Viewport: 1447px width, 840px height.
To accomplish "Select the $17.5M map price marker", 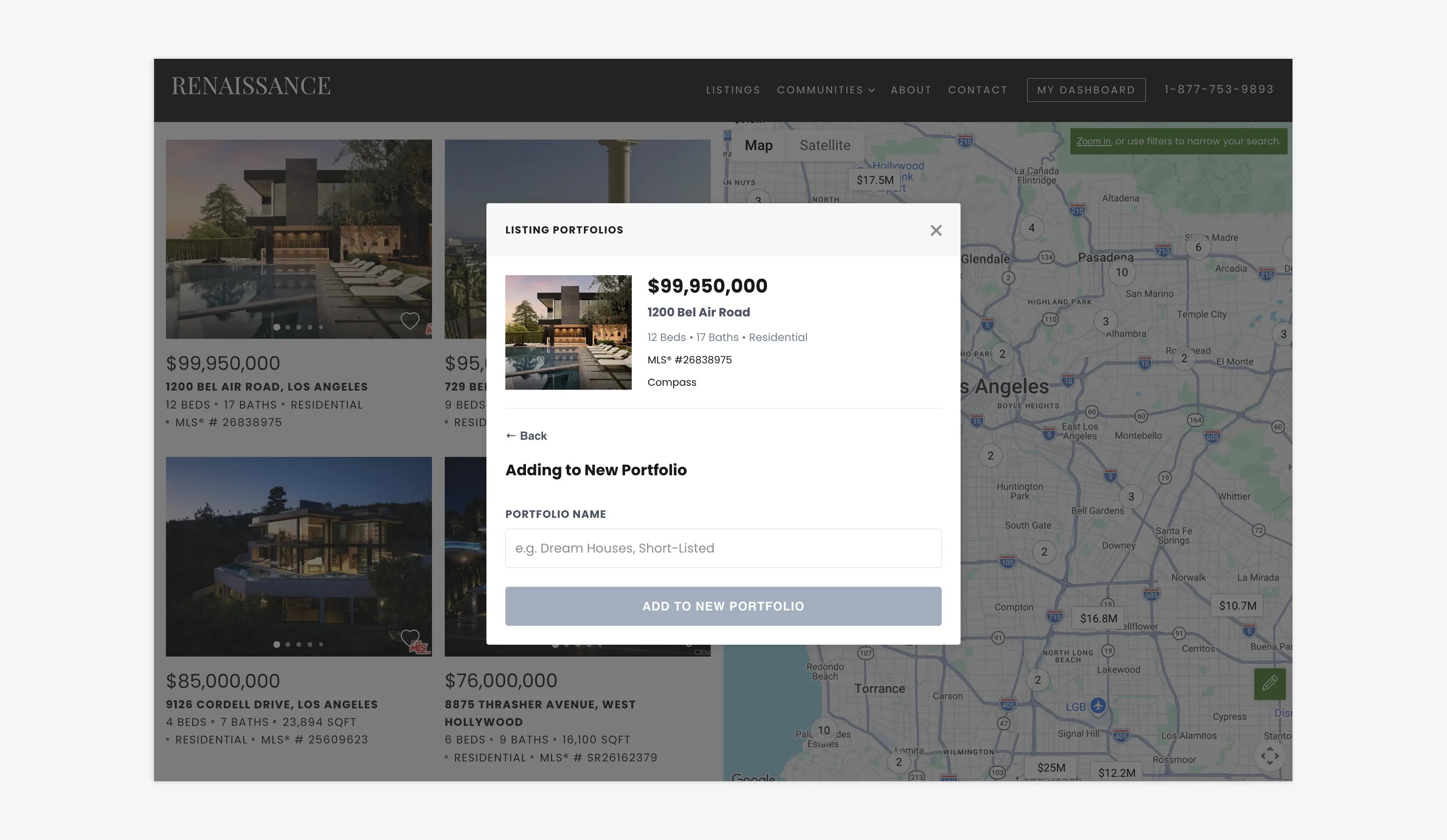I will [x=875, y=180].
